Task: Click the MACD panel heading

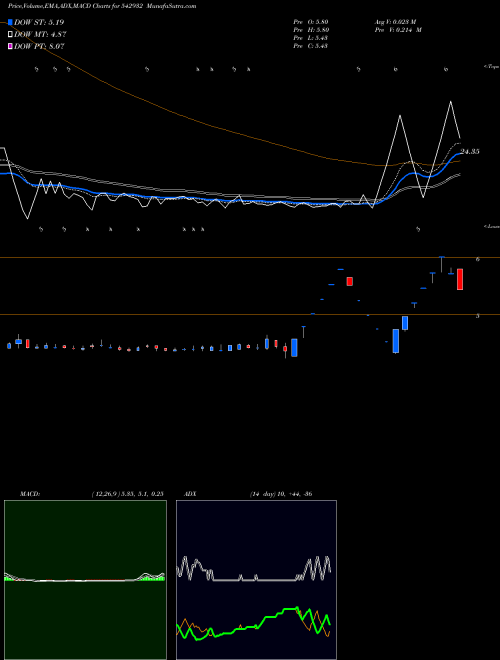Action: [x=30, y=494]
